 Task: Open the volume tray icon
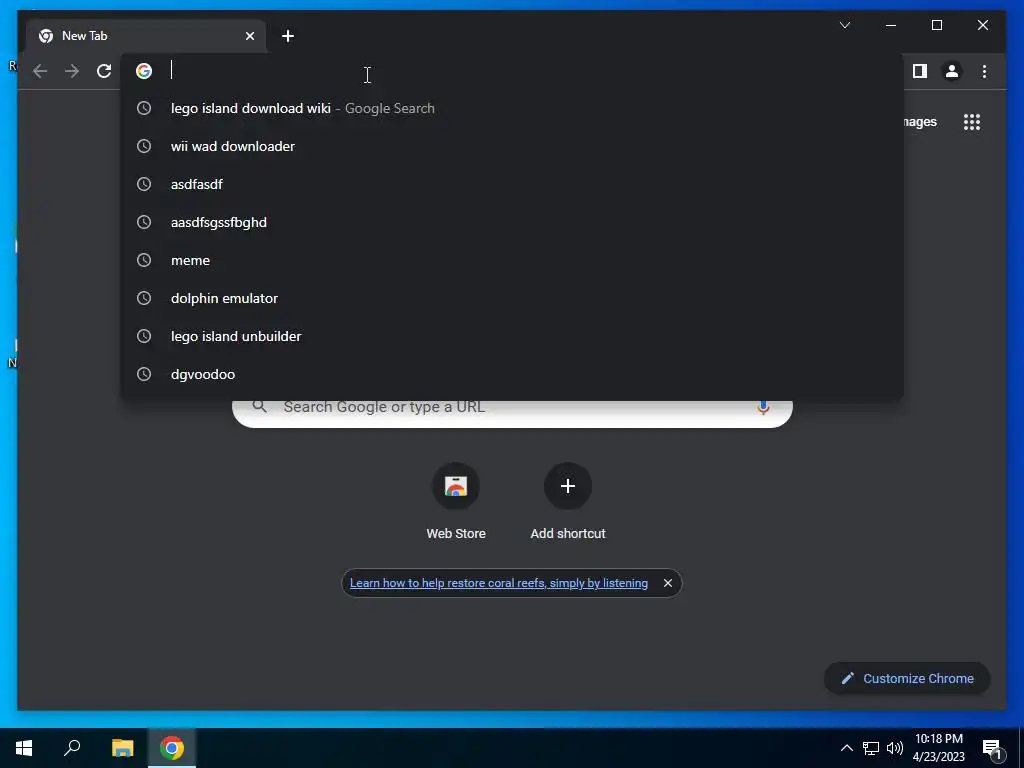click(895, 748)
